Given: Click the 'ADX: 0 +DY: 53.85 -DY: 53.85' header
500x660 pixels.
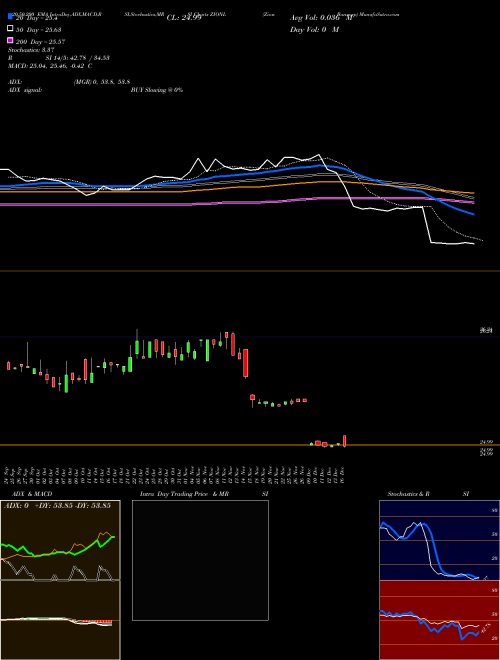Looking at the screenshot, I should [57, 505].
